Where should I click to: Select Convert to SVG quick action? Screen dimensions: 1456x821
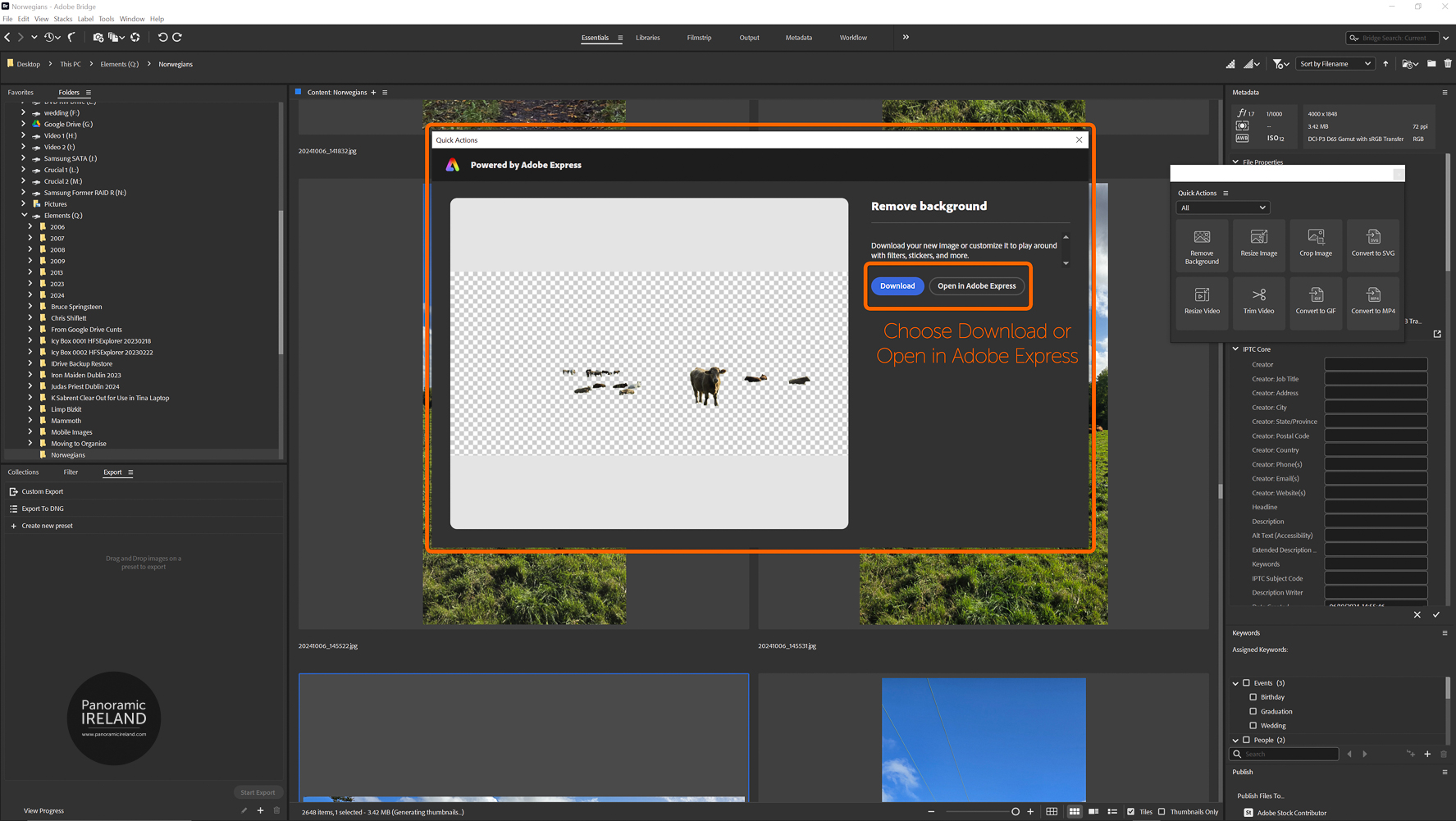click(1372, 244)
